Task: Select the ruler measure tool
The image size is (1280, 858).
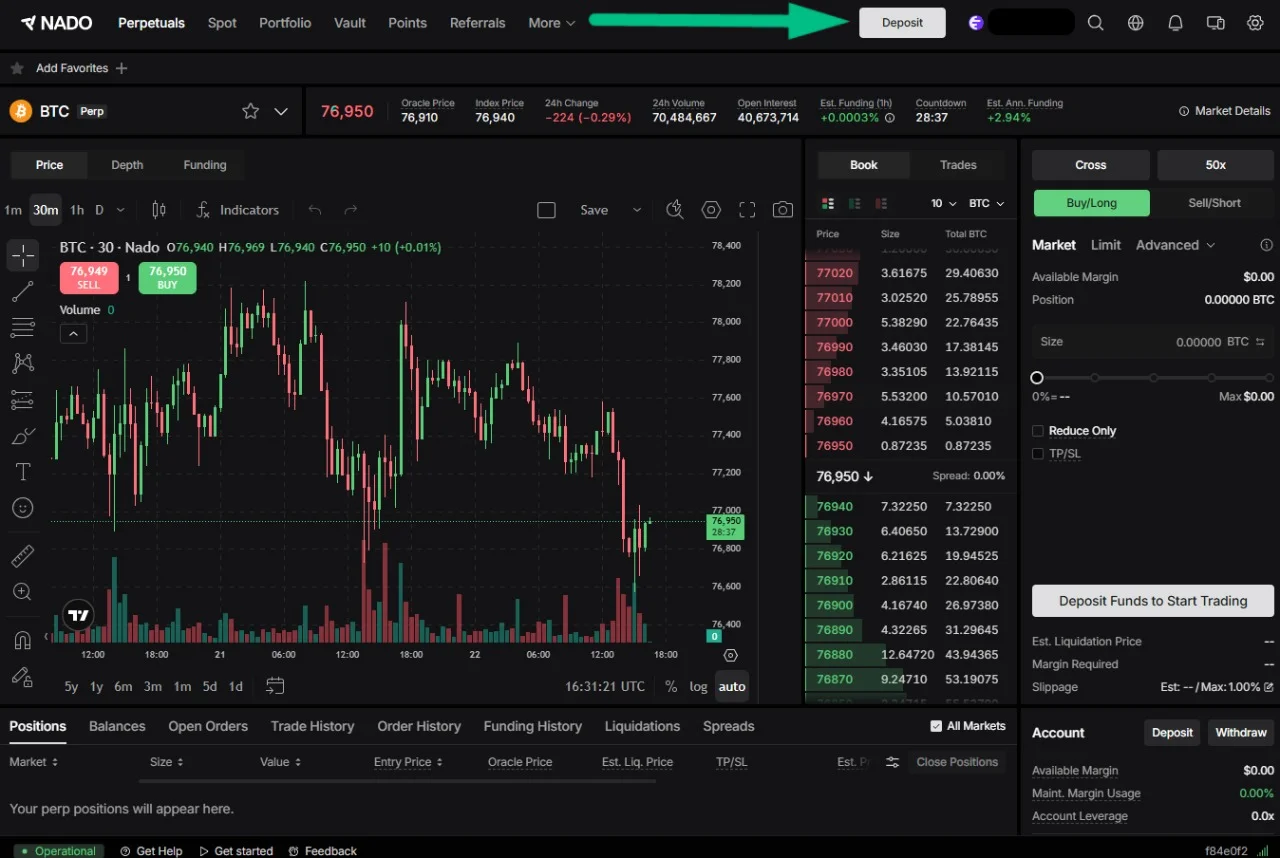Action: (x=22, y=556)
